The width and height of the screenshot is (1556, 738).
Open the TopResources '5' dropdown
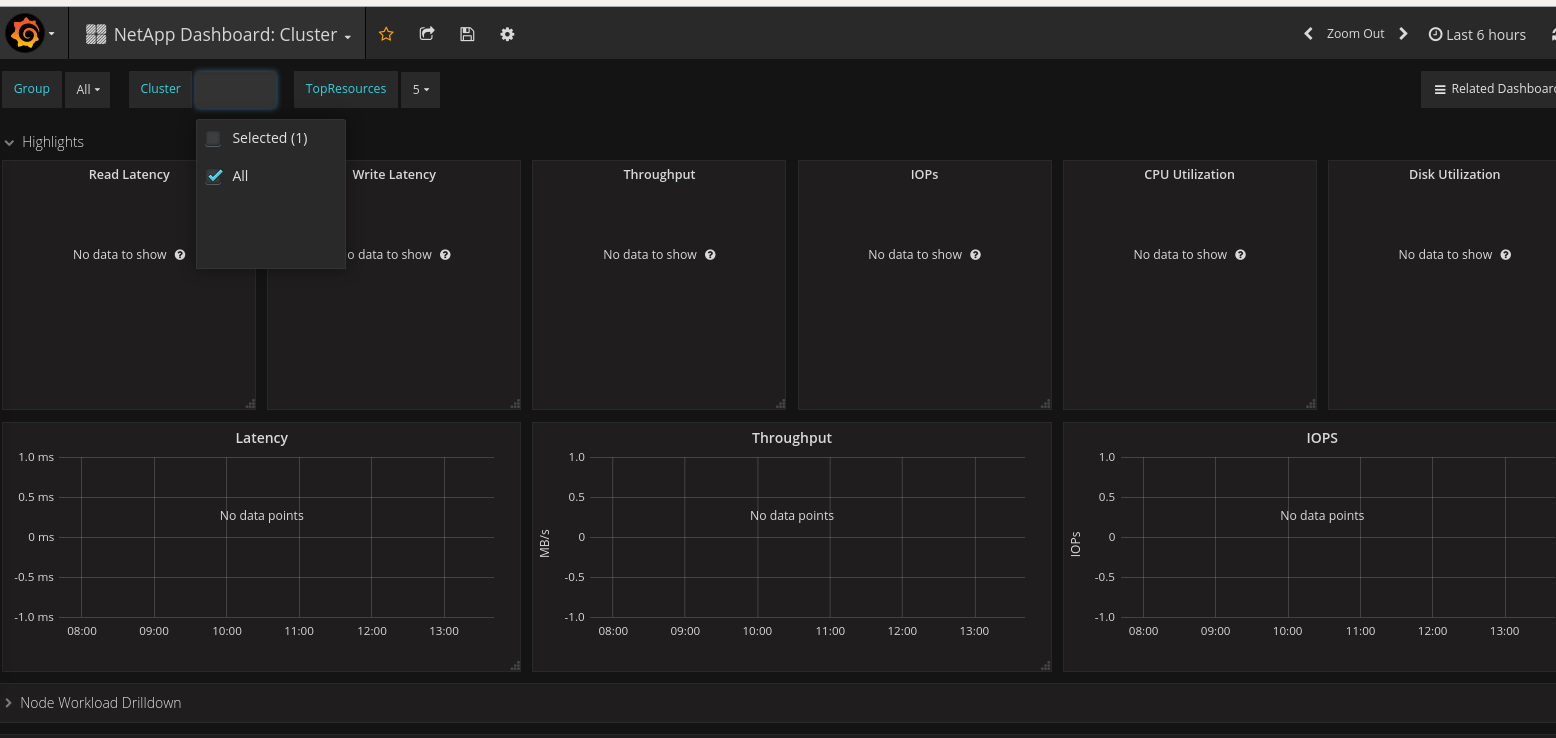point(420,89)
